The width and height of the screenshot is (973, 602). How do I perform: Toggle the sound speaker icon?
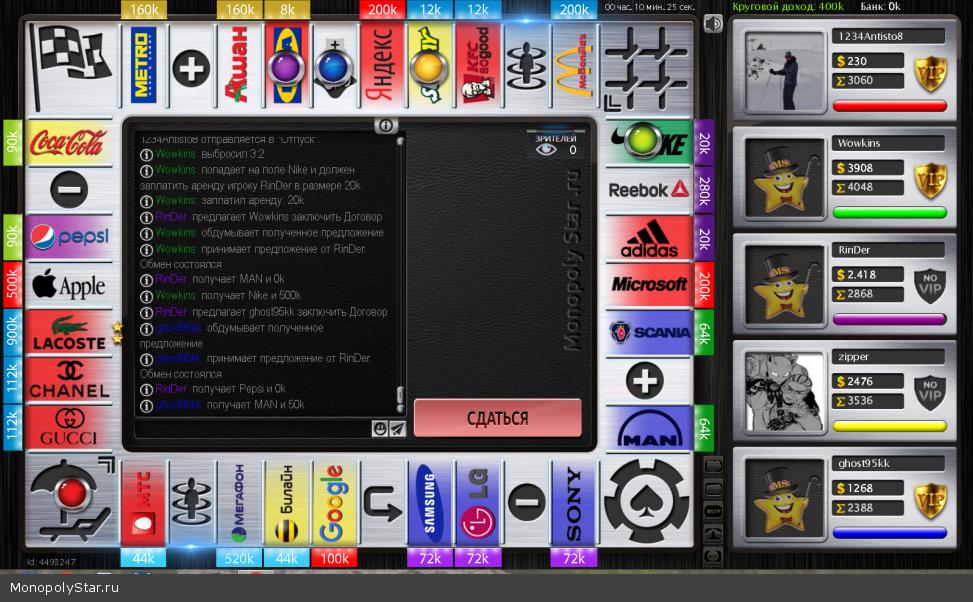pyautogui.click(x=713, y=24)
